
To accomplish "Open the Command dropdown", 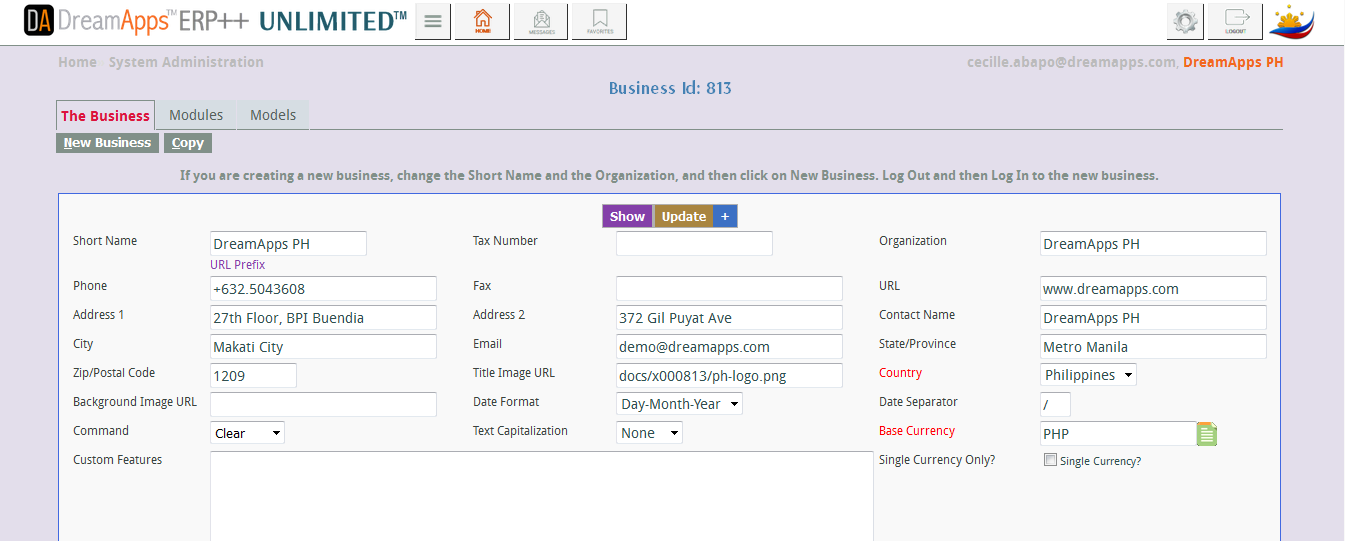I will point(247,433).
